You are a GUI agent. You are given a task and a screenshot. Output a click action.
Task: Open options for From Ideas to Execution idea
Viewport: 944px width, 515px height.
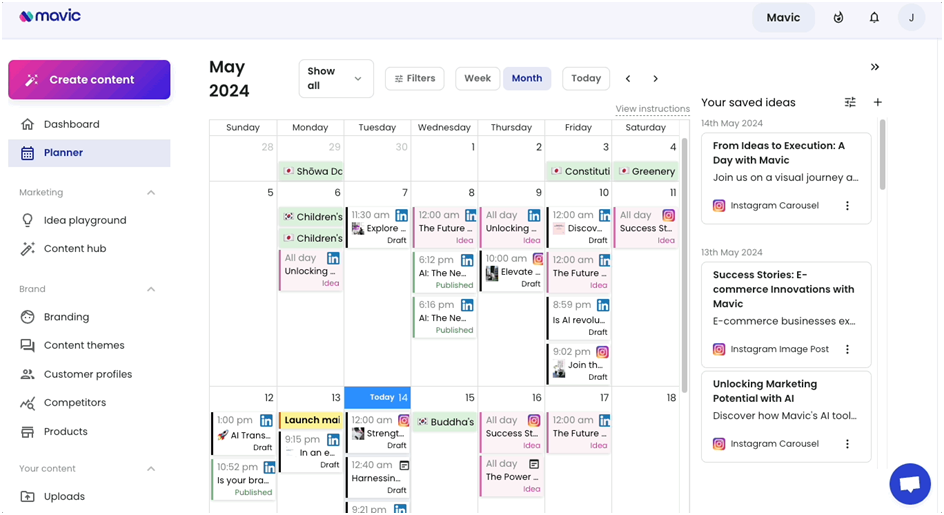[847, 205]
